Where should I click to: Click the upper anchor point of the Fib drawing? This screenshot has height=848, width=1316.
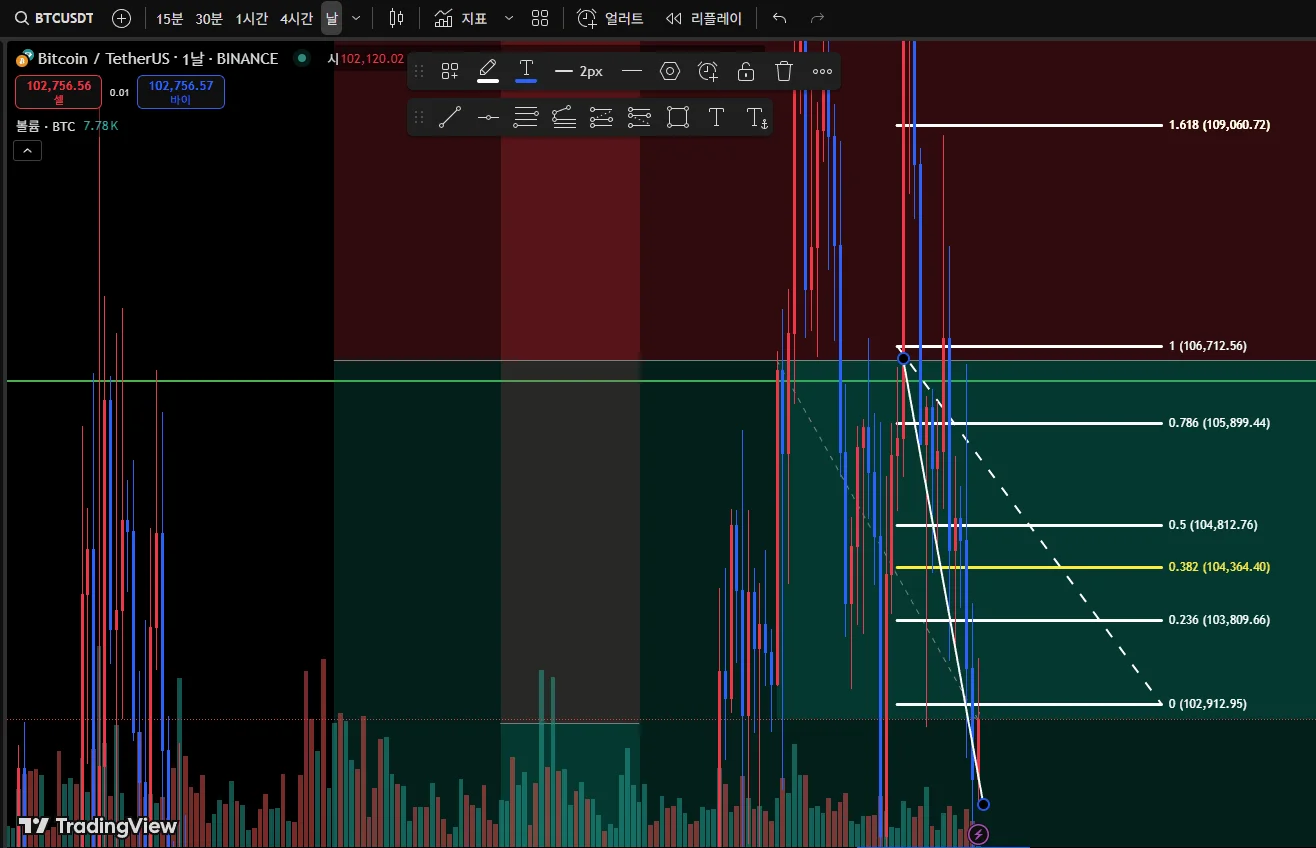pos(903,358)
